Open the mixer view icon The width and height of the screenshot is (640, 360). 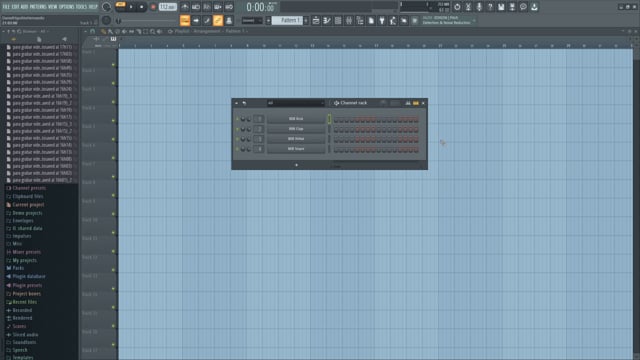pos(349,20)
